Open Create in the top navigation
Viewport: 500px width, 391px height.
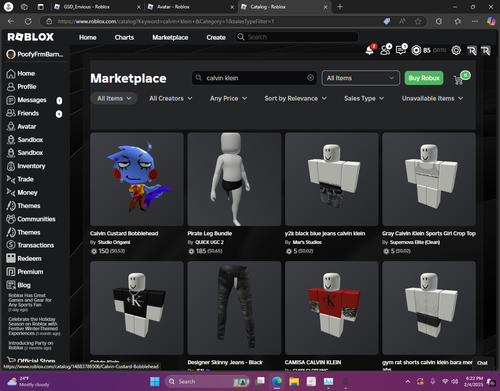coord(216,37)
